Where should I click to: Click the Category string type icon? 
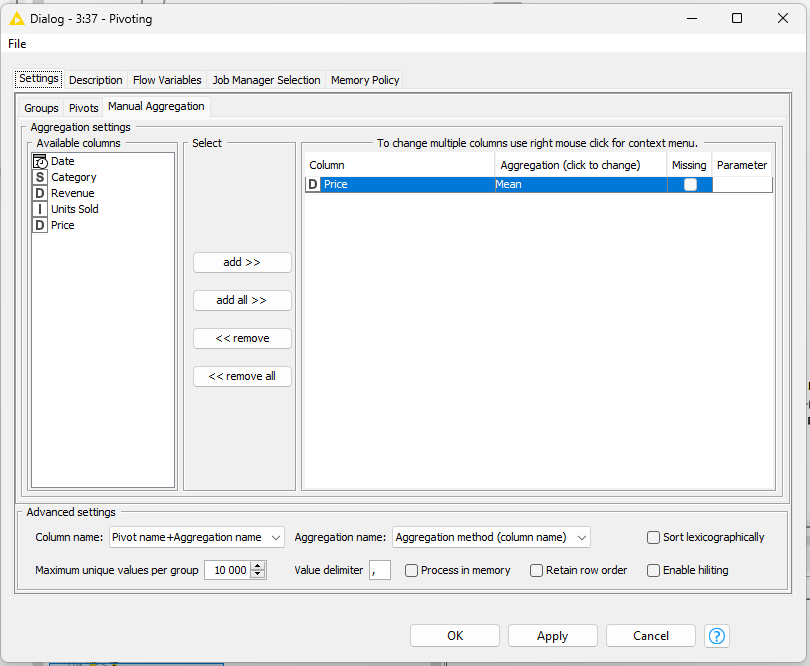click(x=40, y=177)
